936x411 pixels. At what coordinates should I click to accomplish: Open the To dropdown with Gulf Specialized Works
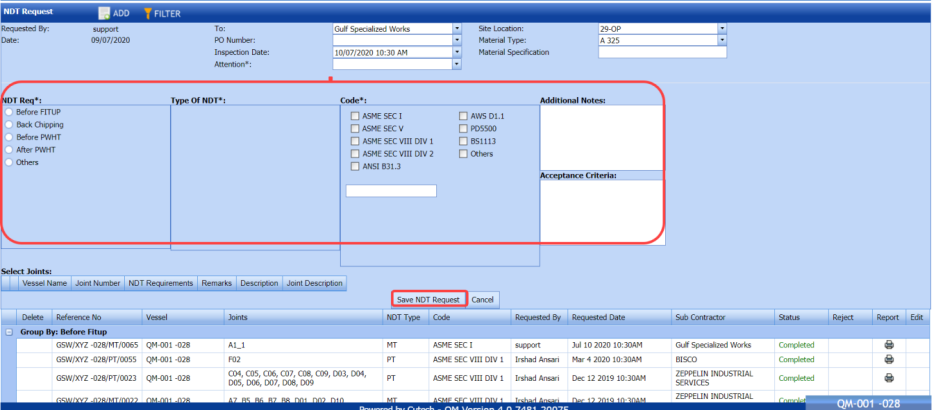(x=457, y=29)
